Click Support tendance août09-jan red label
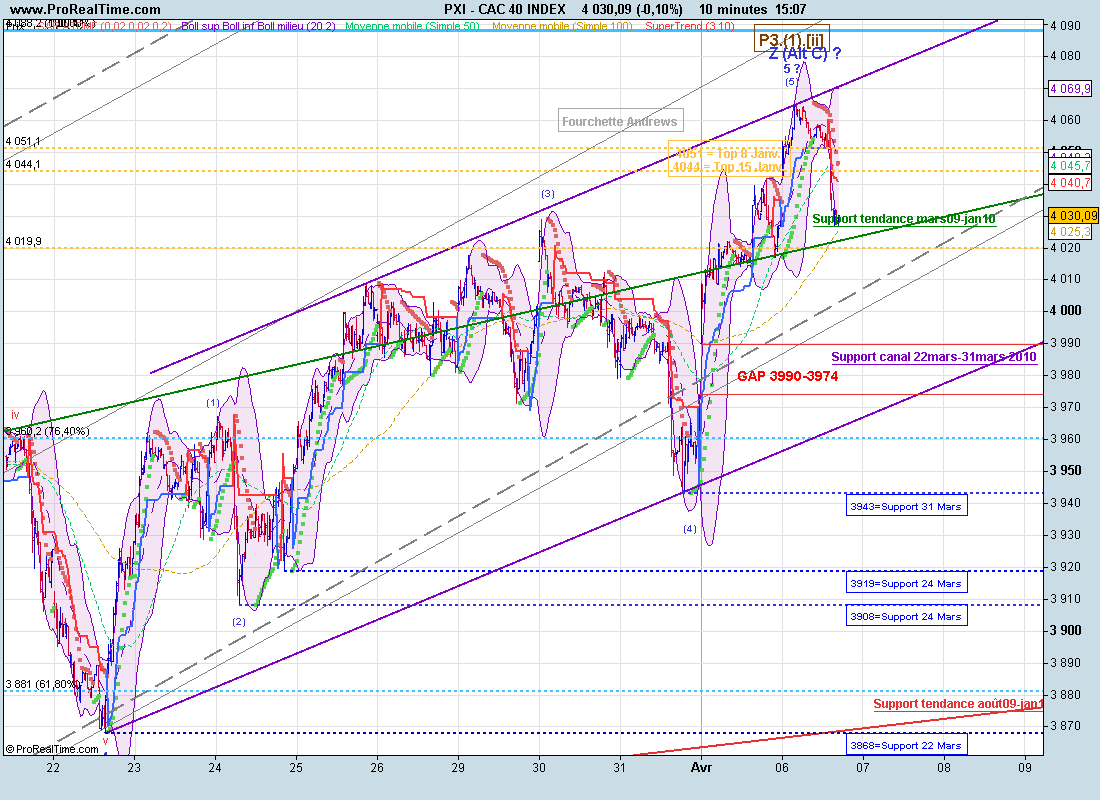 (958, 704)
